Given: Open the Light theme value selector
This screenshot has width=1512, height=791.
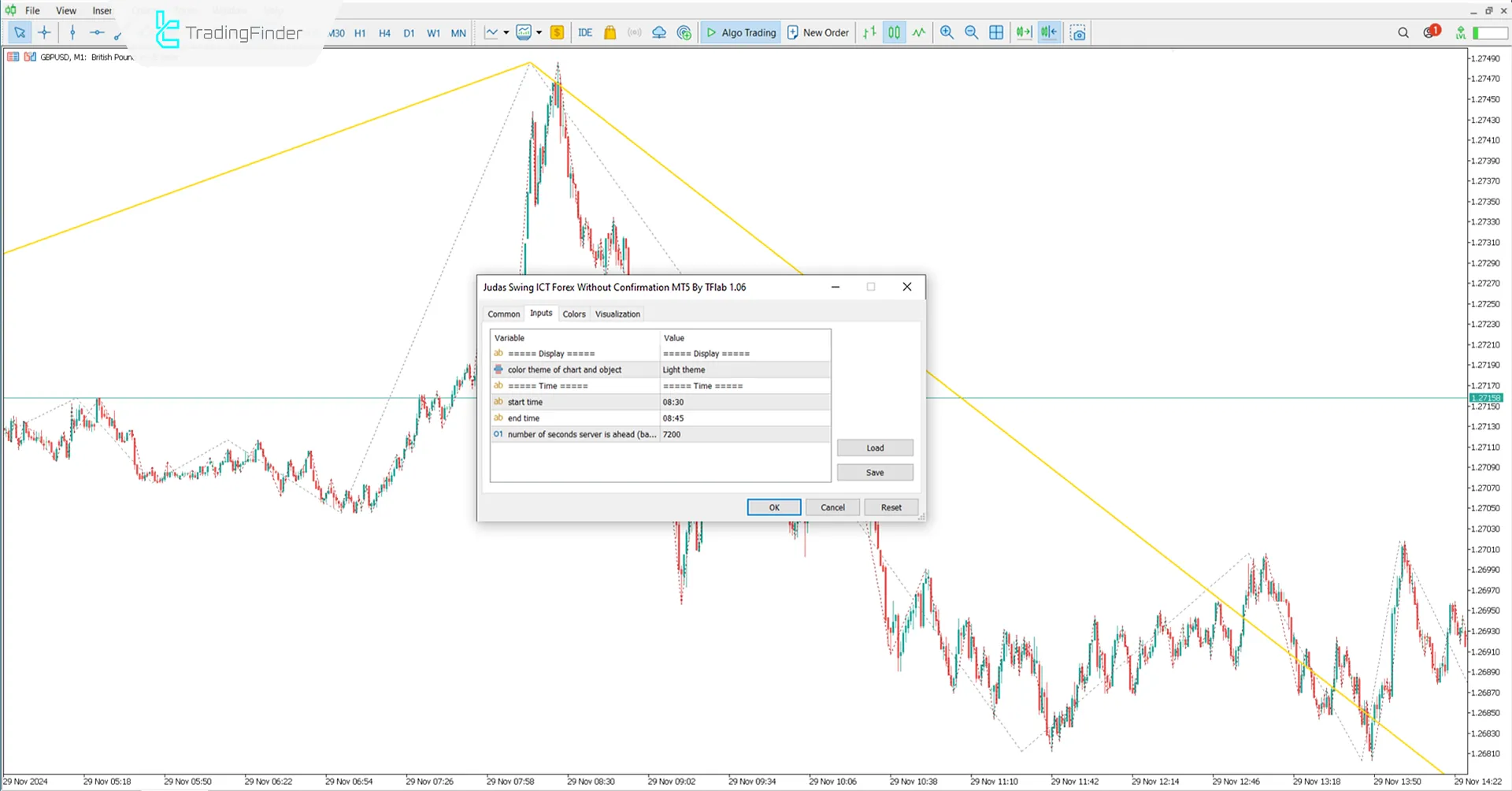Looking at the screenshot, I should 743,369.
